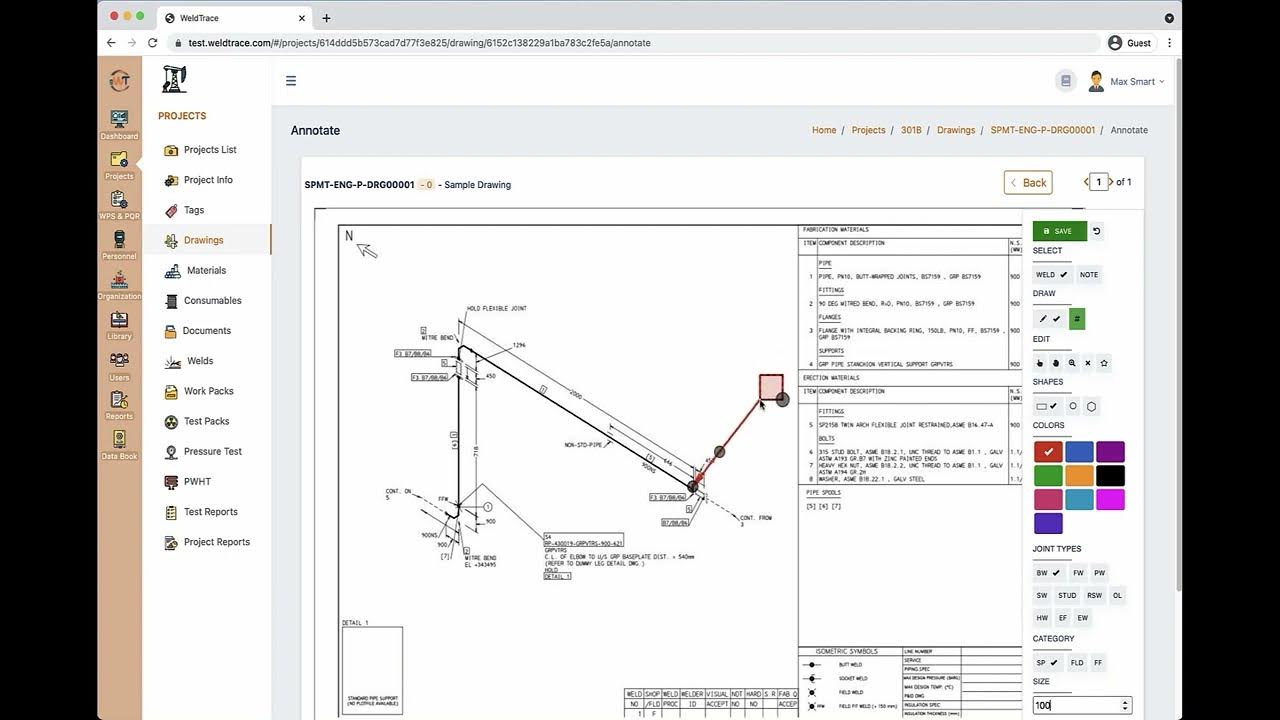1280x720 pixels.
Task: Select the star edit tool
Action: pyautogui.click(x=1104, y=363)
